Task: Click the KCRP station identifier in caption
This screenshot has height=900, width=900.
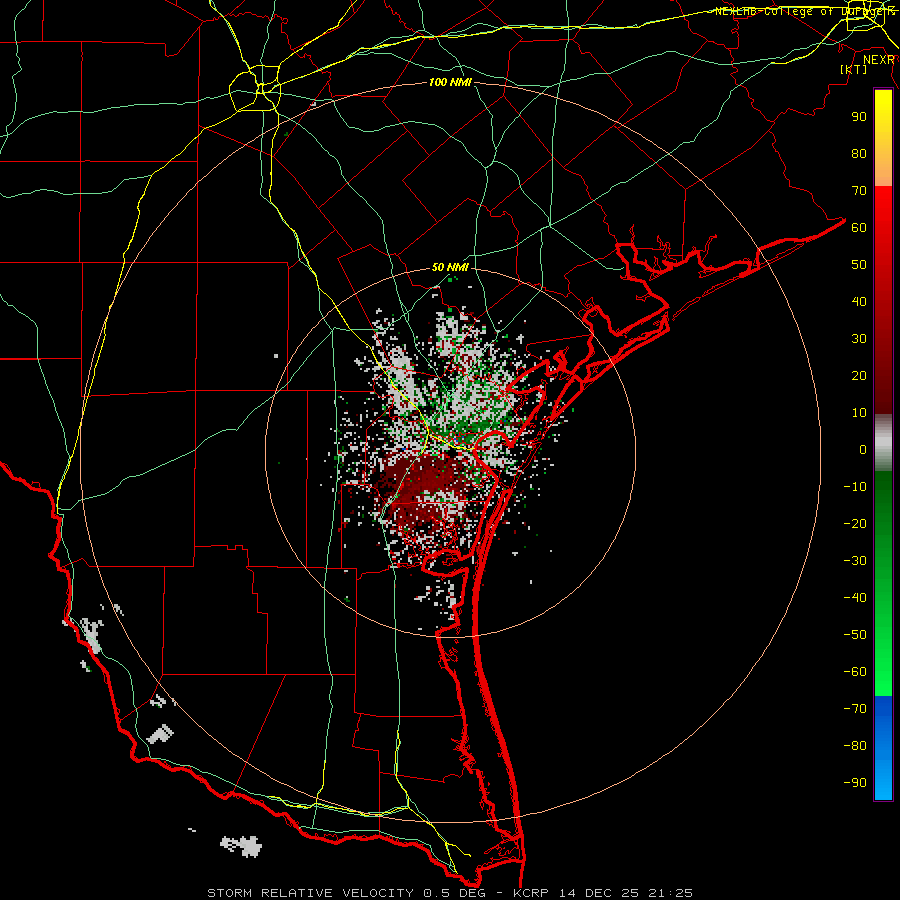Action: (x=531, y=893)
